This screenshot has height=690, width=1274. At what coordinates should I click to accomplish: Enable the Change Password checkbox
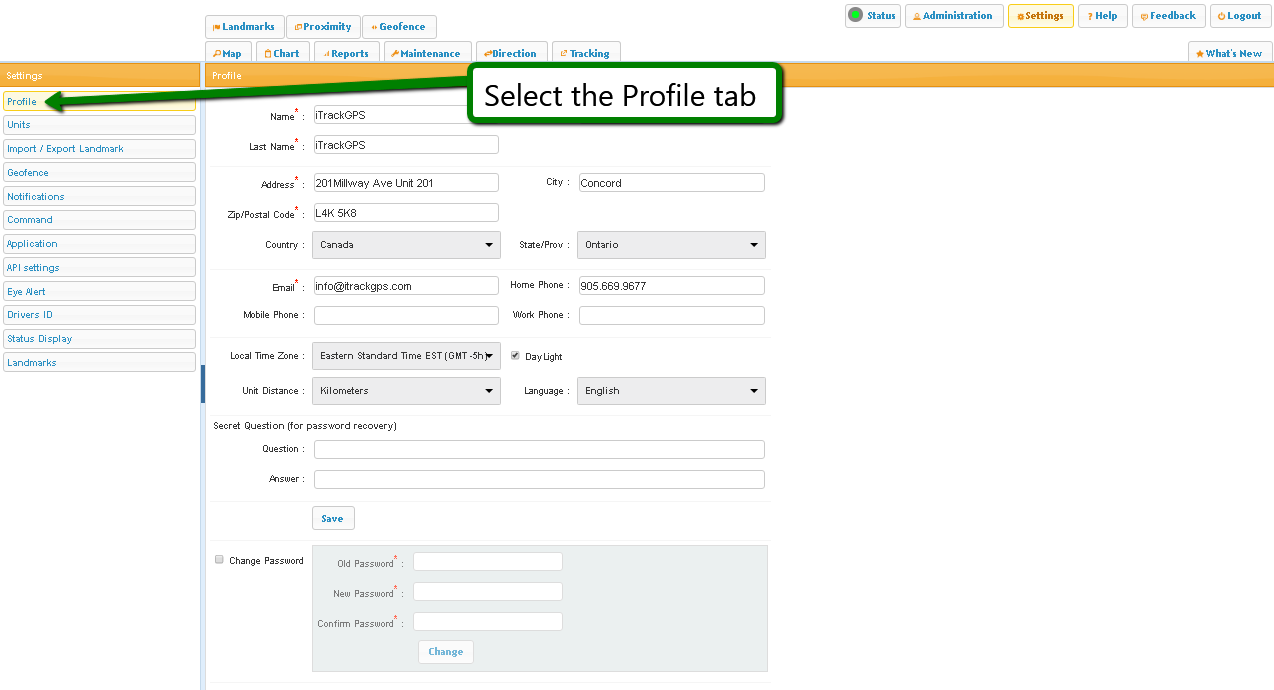click(220, 560)
